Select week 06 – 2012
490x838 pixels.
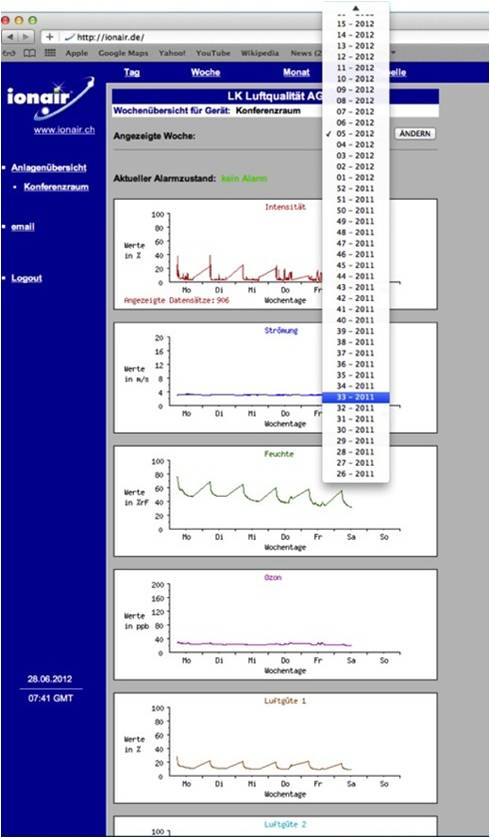point(356,122)
